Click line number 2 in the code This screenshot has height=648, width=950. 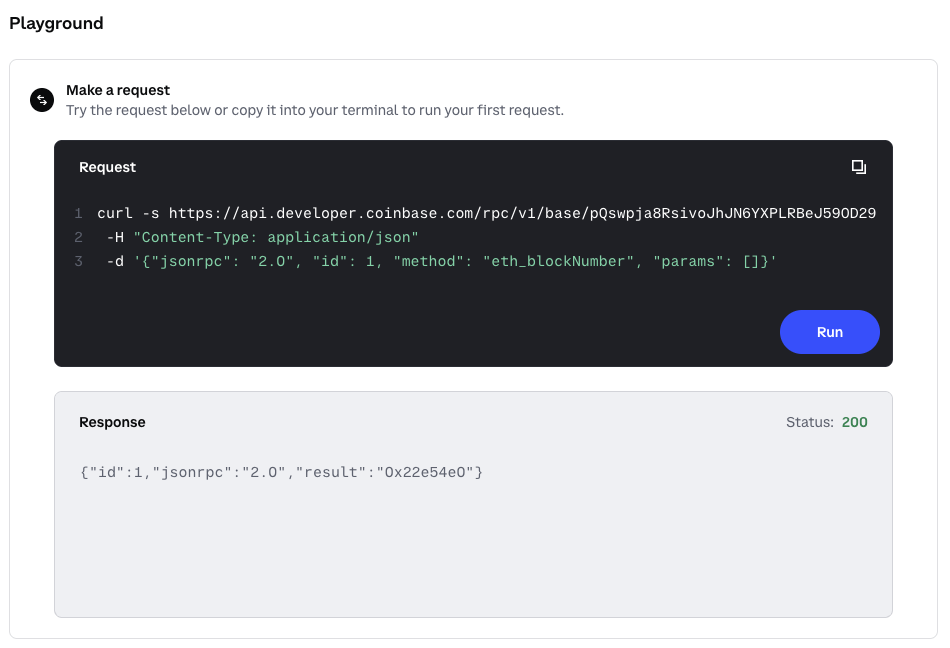coord(78,237)
